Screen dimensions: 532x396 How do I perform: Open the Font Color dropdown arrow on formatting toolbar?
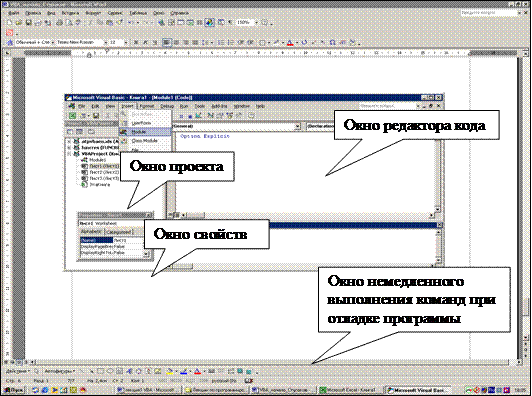[297, 42]
